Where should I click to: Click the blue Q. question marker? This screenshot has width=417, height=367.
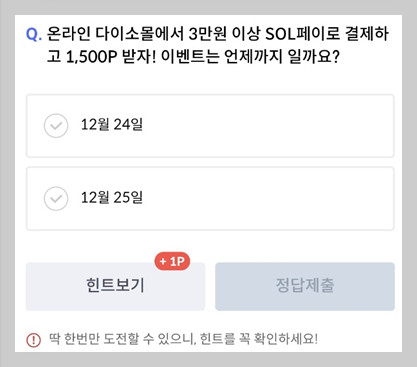pos(34,34)
